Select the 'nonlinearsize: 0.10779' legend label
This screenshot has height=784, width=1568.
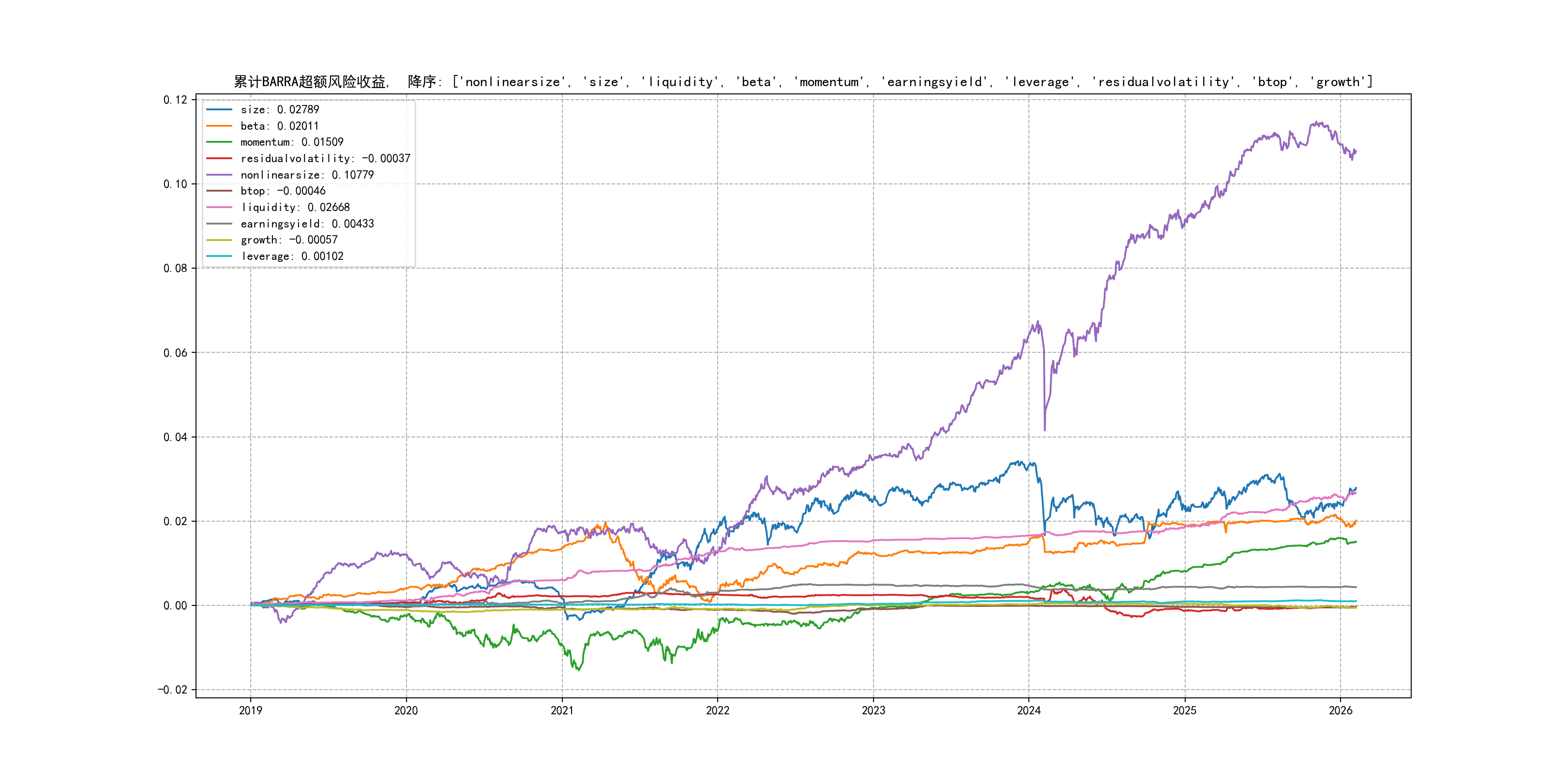pos(307,175)
